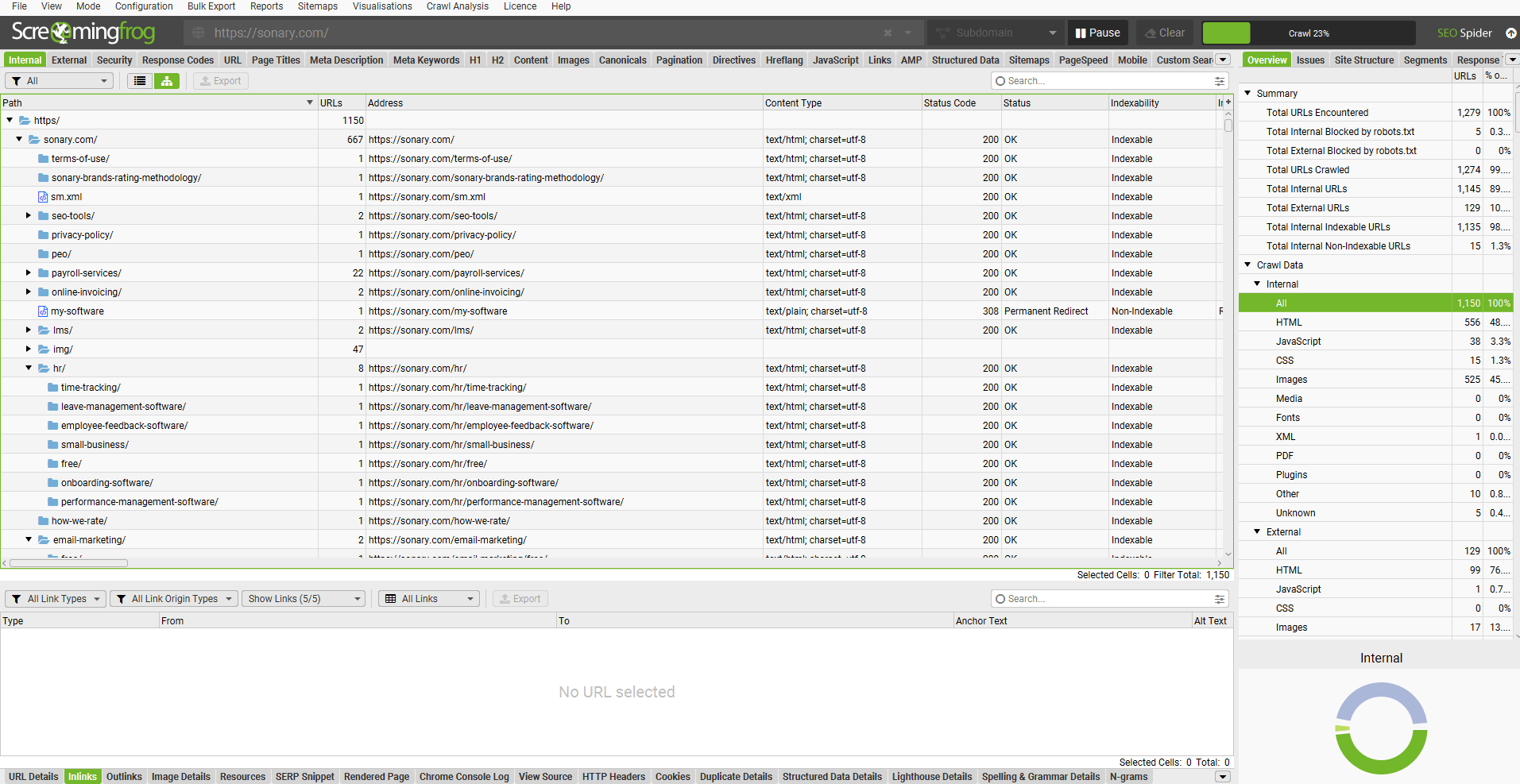The image size is (1520, 784).
Task: Open All Link Origin Types filter
Action: pos(174,599)
